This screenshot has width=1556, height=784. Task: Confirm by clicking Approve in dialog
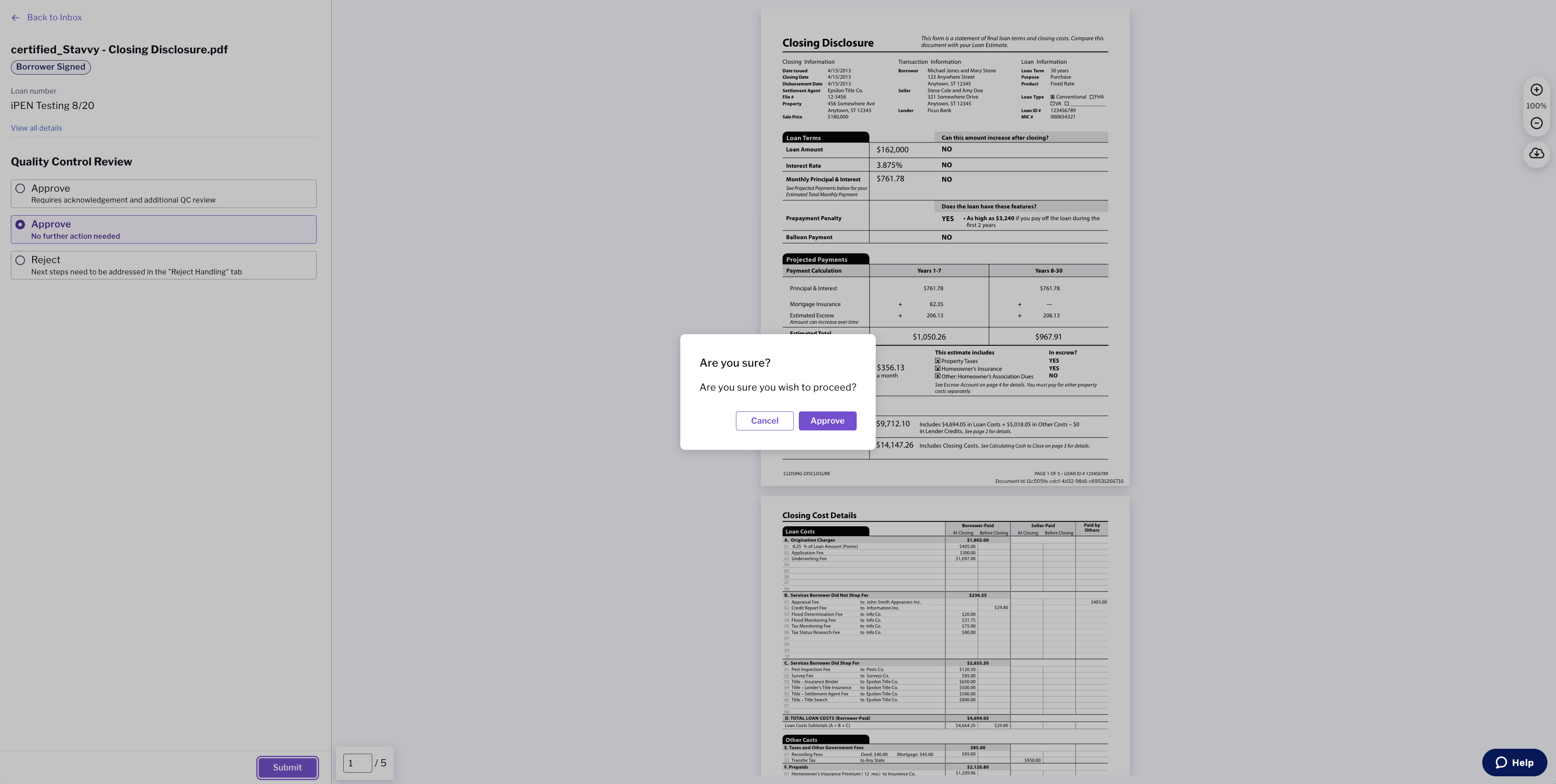tap(827, 421)
